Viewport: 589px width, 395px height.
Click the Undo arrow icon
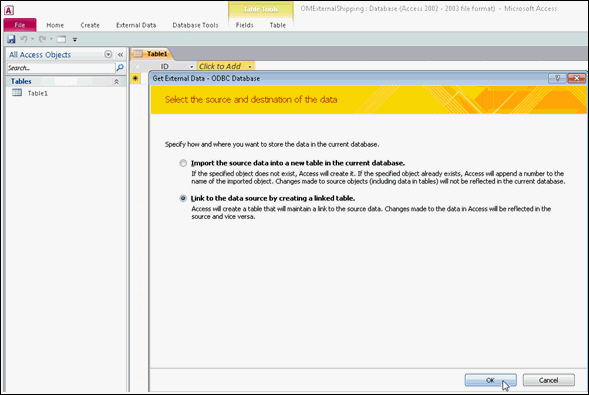point(24,39)
